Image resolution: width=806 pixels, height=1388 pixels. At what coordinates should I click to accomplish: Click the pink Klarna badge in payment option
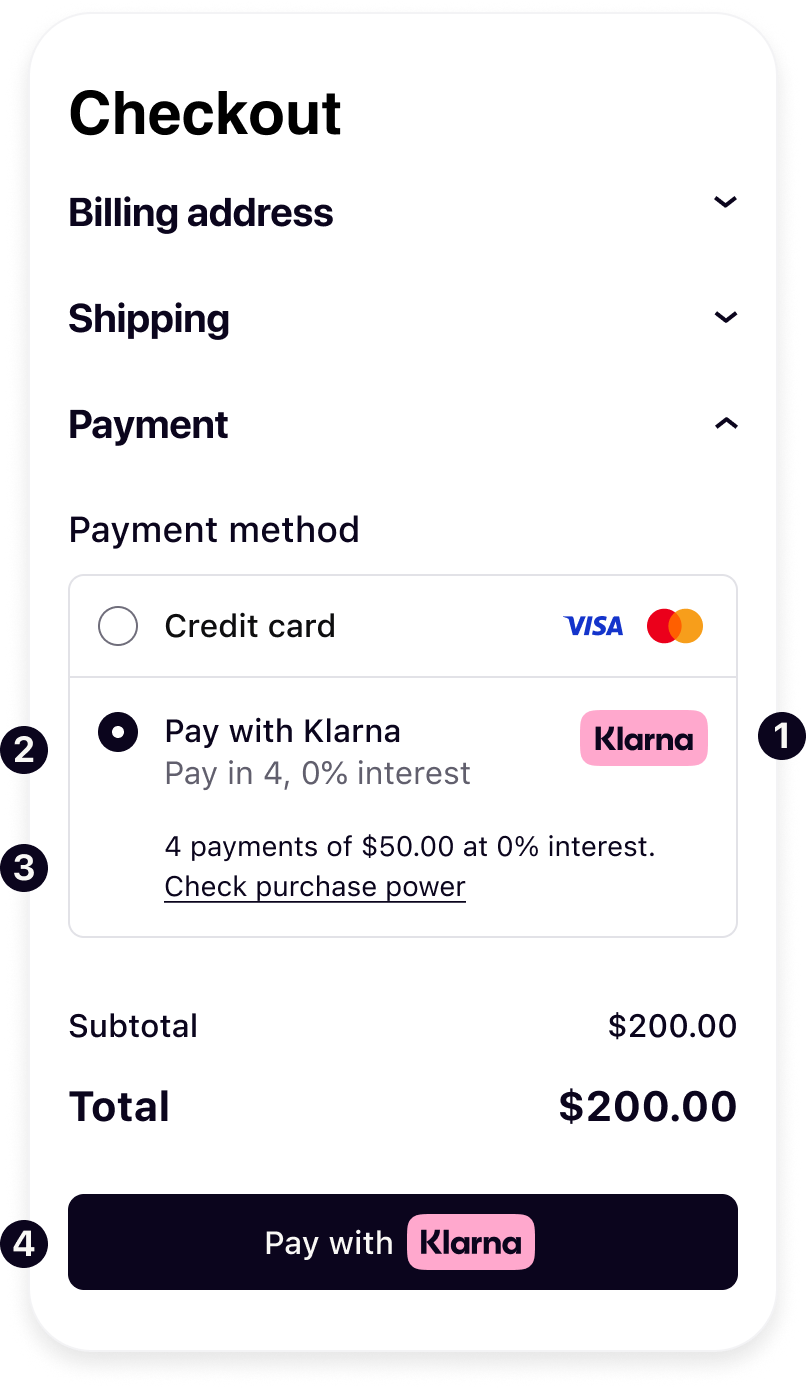point(644,738)
